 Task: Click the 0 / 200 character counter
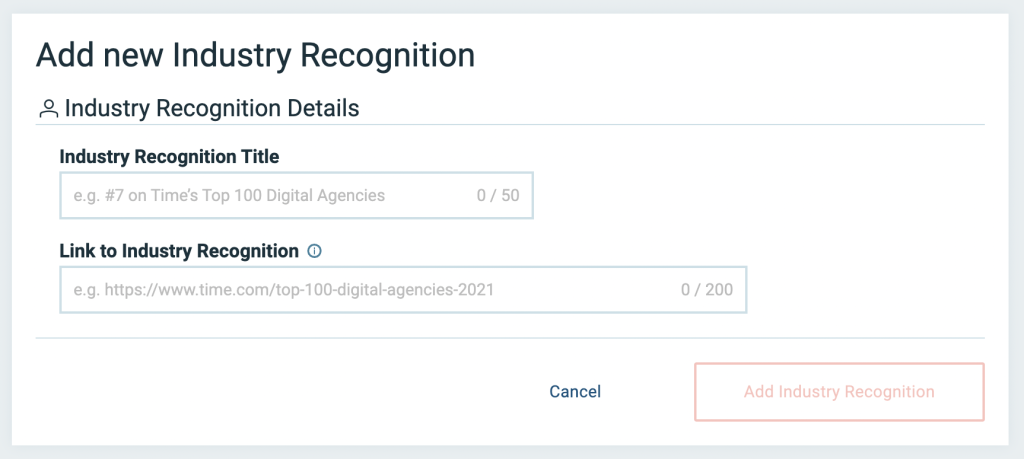pos(707,289)
